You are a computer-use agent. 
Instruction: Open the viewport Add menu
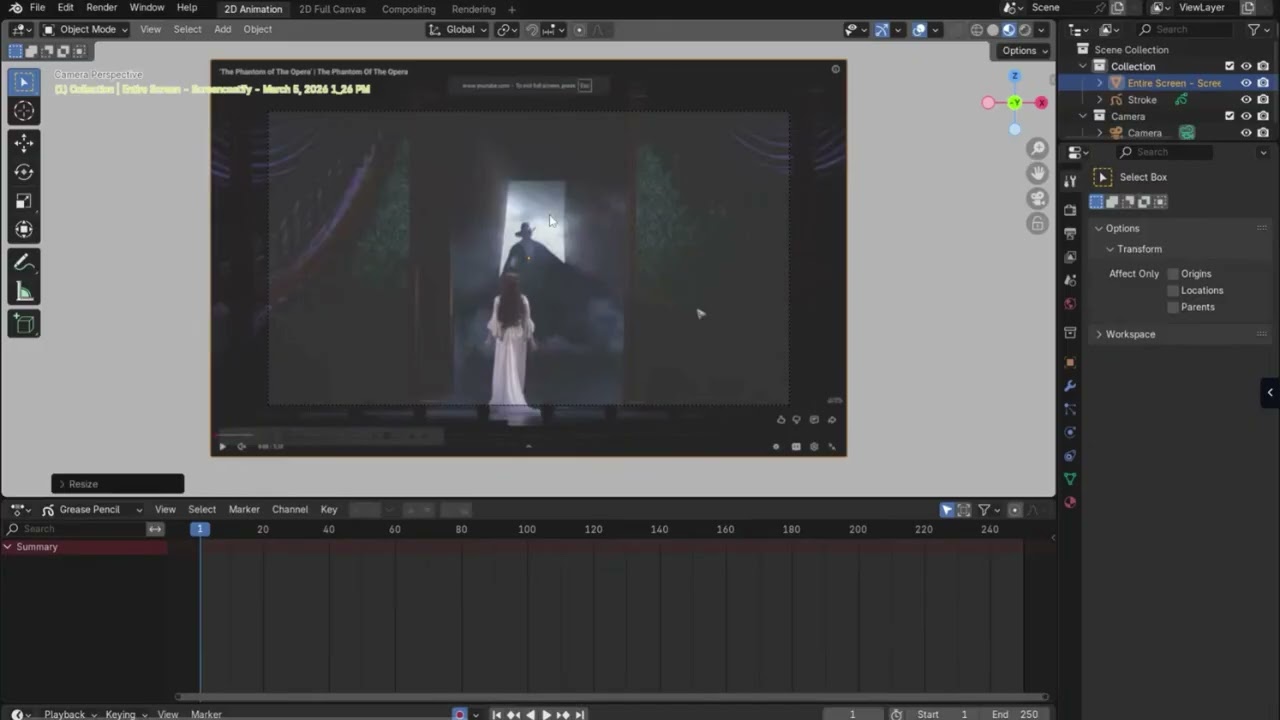point(222,30)
